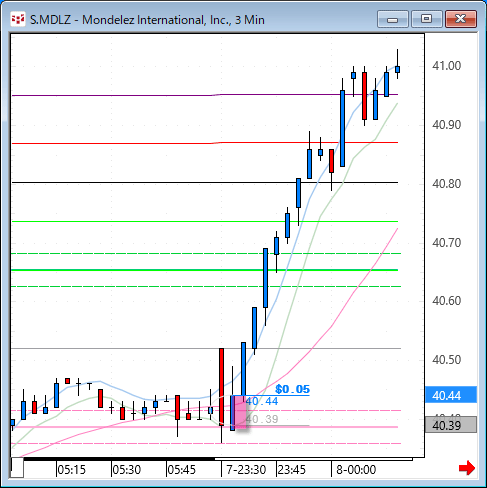Viewport: 487px width, 488px height.
Task: Click the window title S.MDLZ Mondelez International
Action: click(147, 20)
